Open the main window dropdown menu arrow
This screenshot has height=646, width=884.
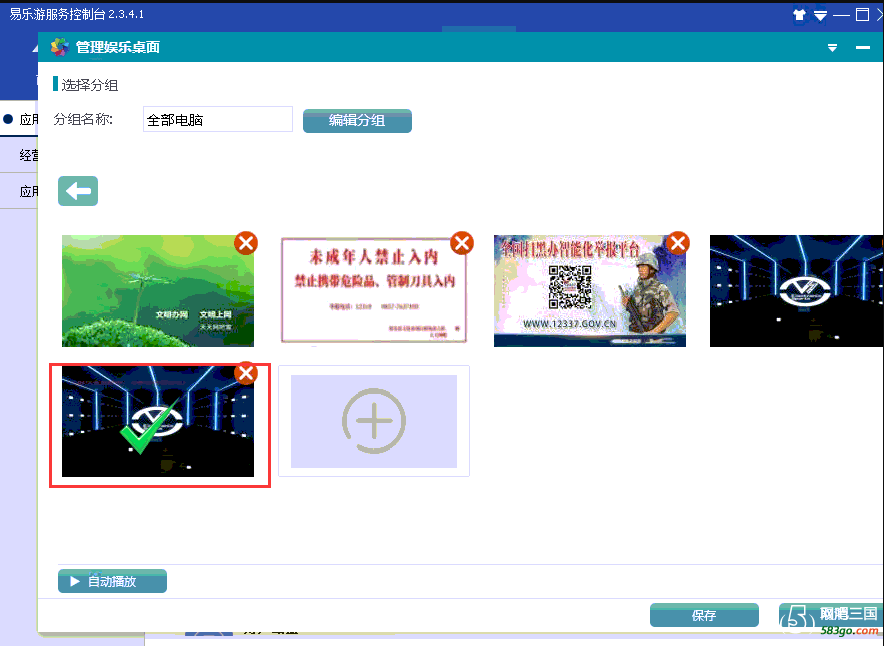[820, 15]
